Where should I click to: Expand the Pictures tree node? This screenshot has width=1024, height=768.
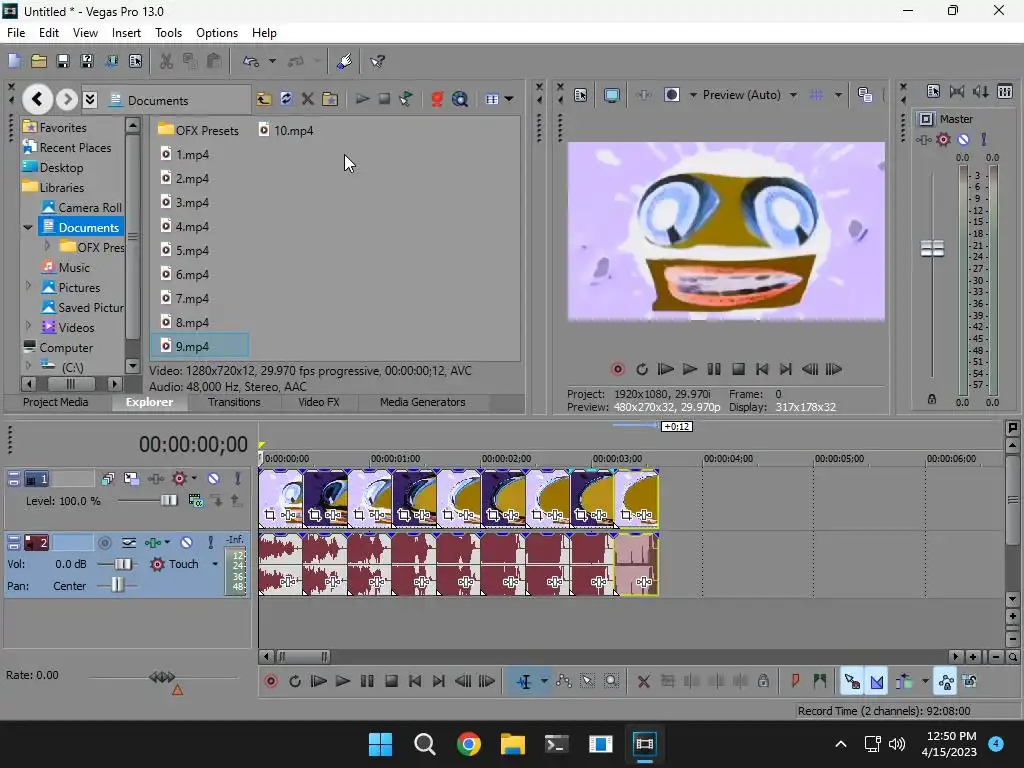[x=28, y=285]
